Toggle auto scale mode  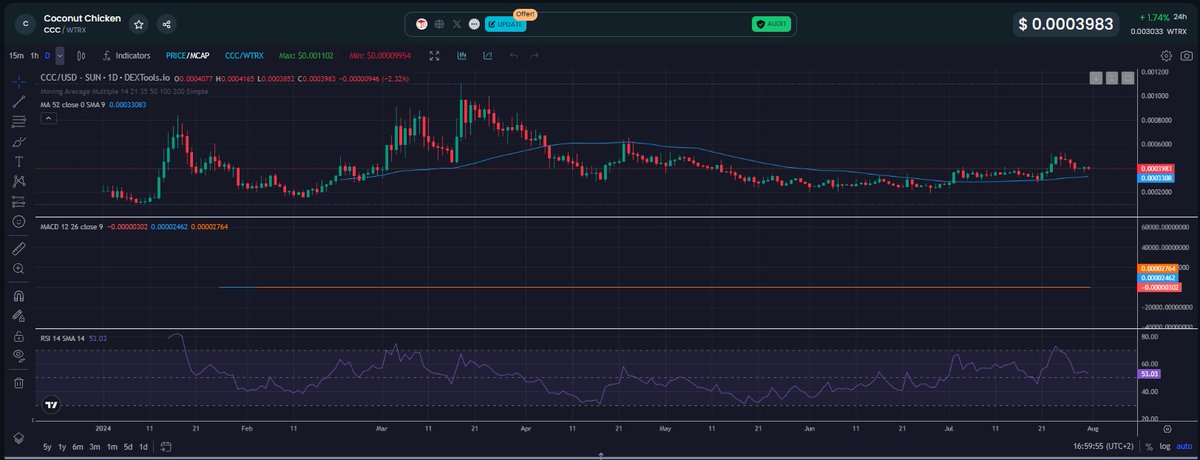[x=1182, y=445]
